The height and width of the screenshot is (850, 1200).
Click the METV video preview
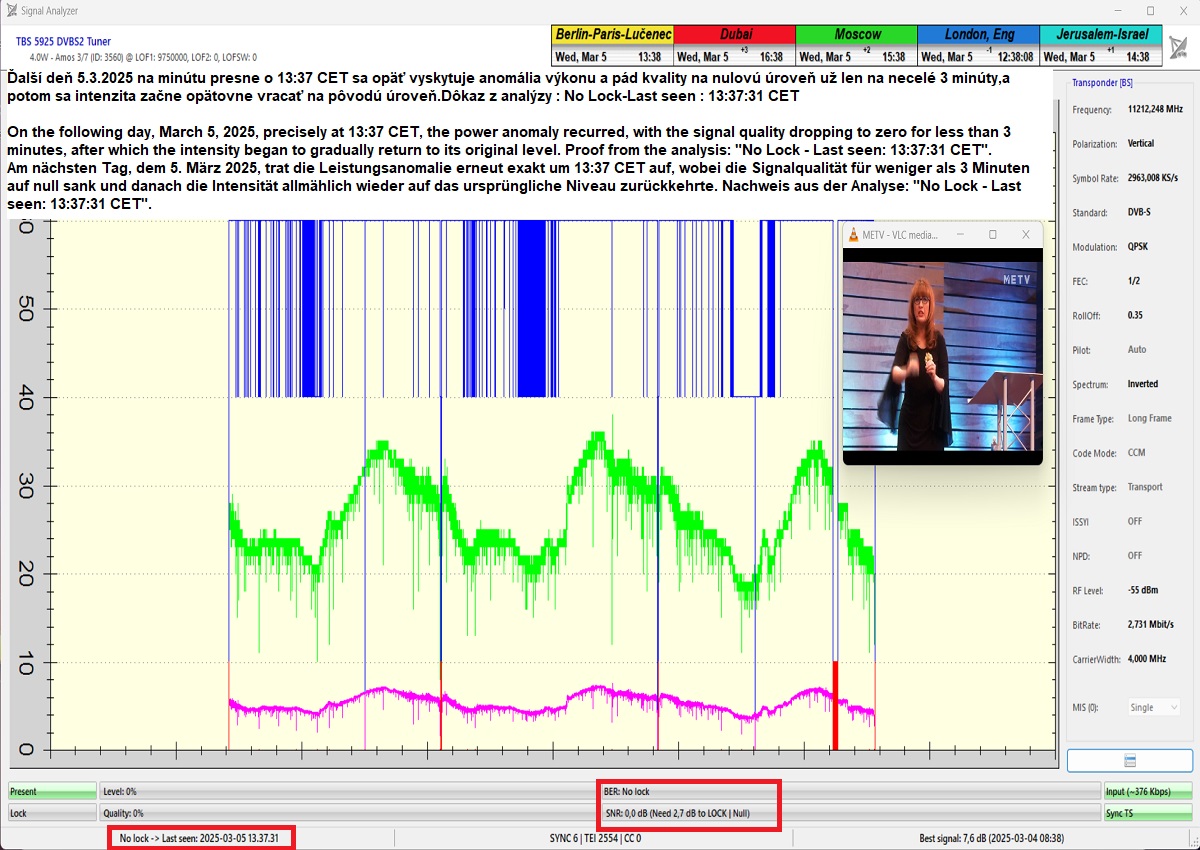pos(942,355)
